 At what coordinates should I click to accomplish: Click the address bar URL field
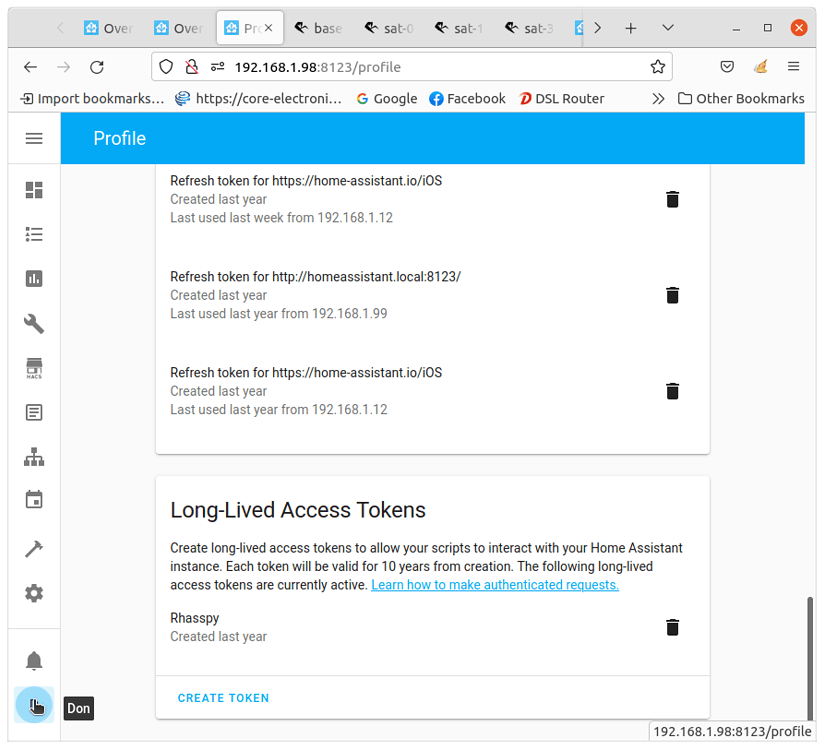point(400,67)
